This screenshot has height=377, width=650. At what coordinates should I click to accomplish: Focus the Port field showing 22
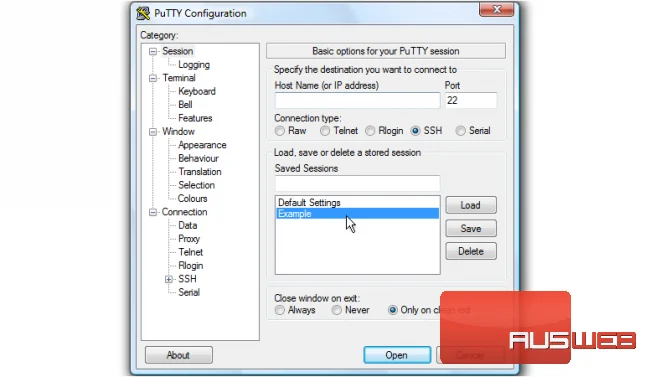tap(471, 100)
